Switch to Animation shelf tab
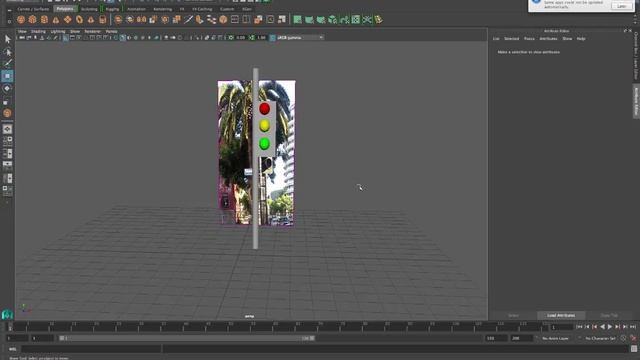640x360 pixels. pyautogui.click(x=136, y=9)
